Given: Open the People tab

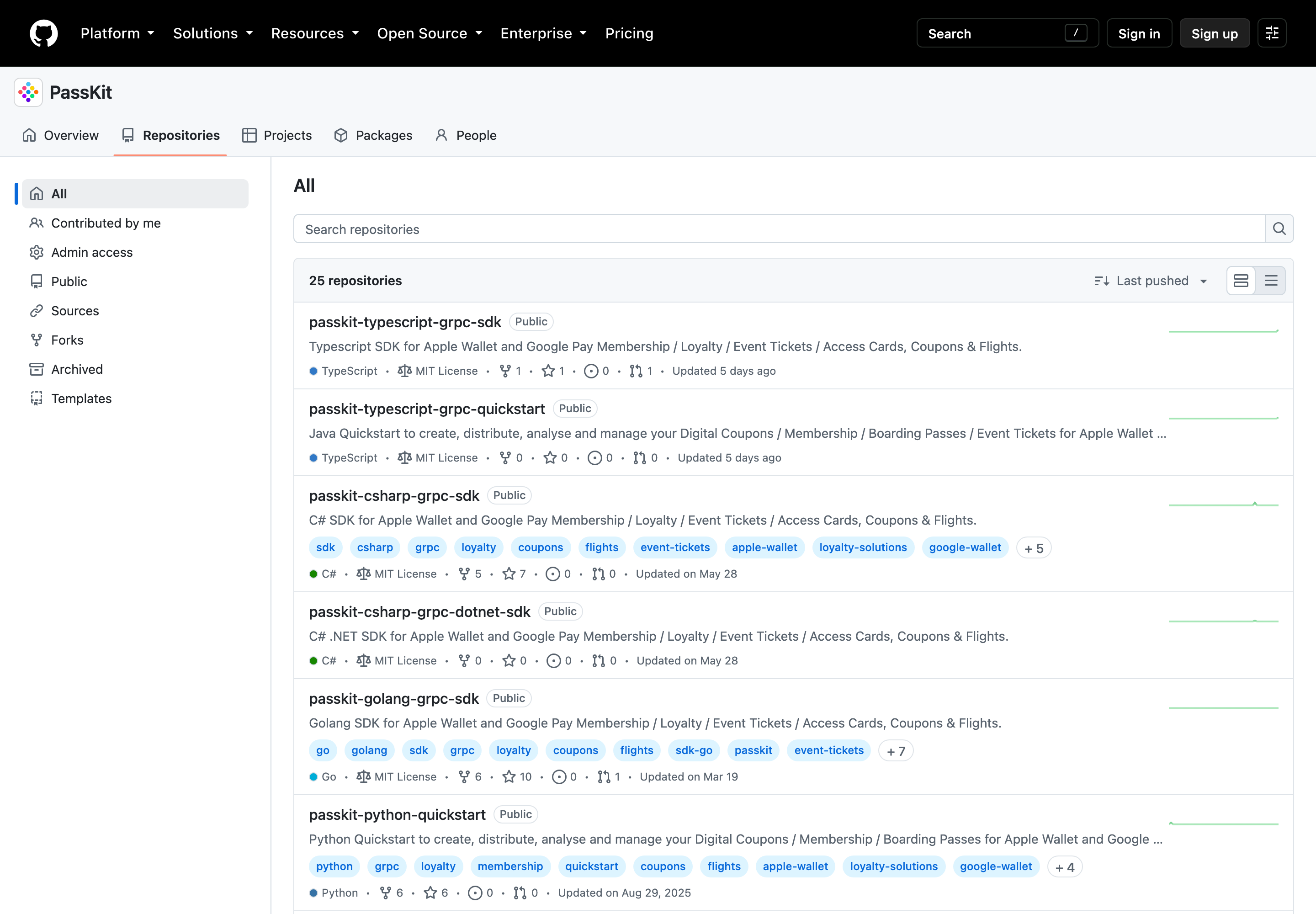Looking at the screenshot, I should [x=466, y=135].
